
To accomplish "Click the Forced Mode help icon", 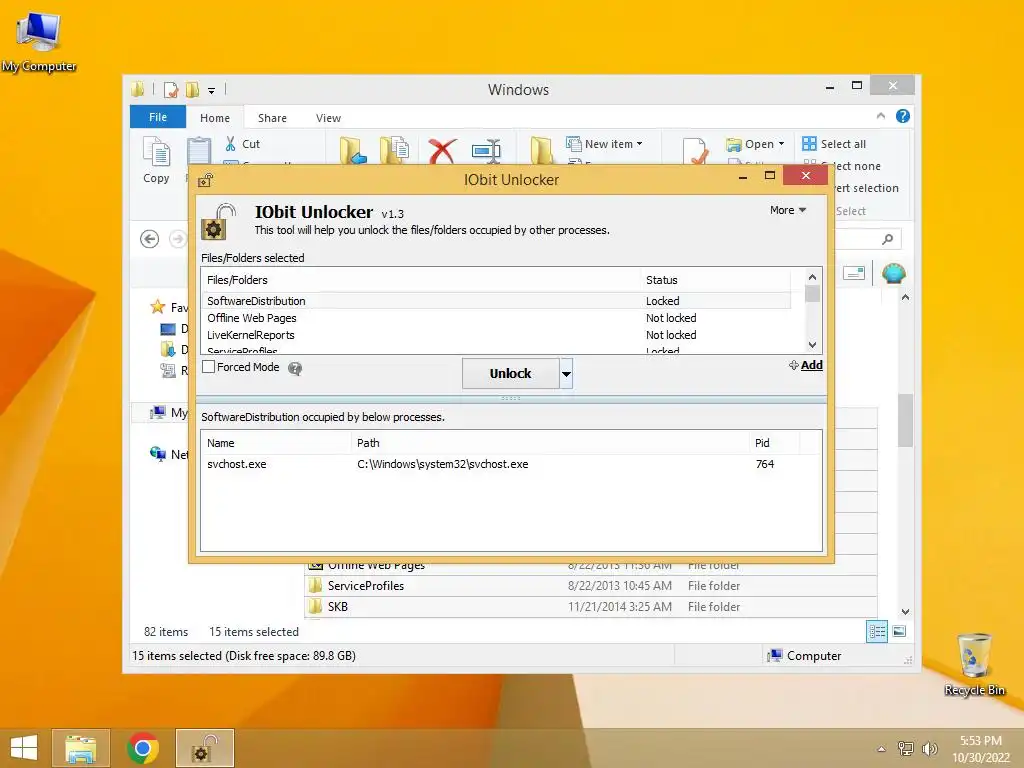I will pos(295,368).
